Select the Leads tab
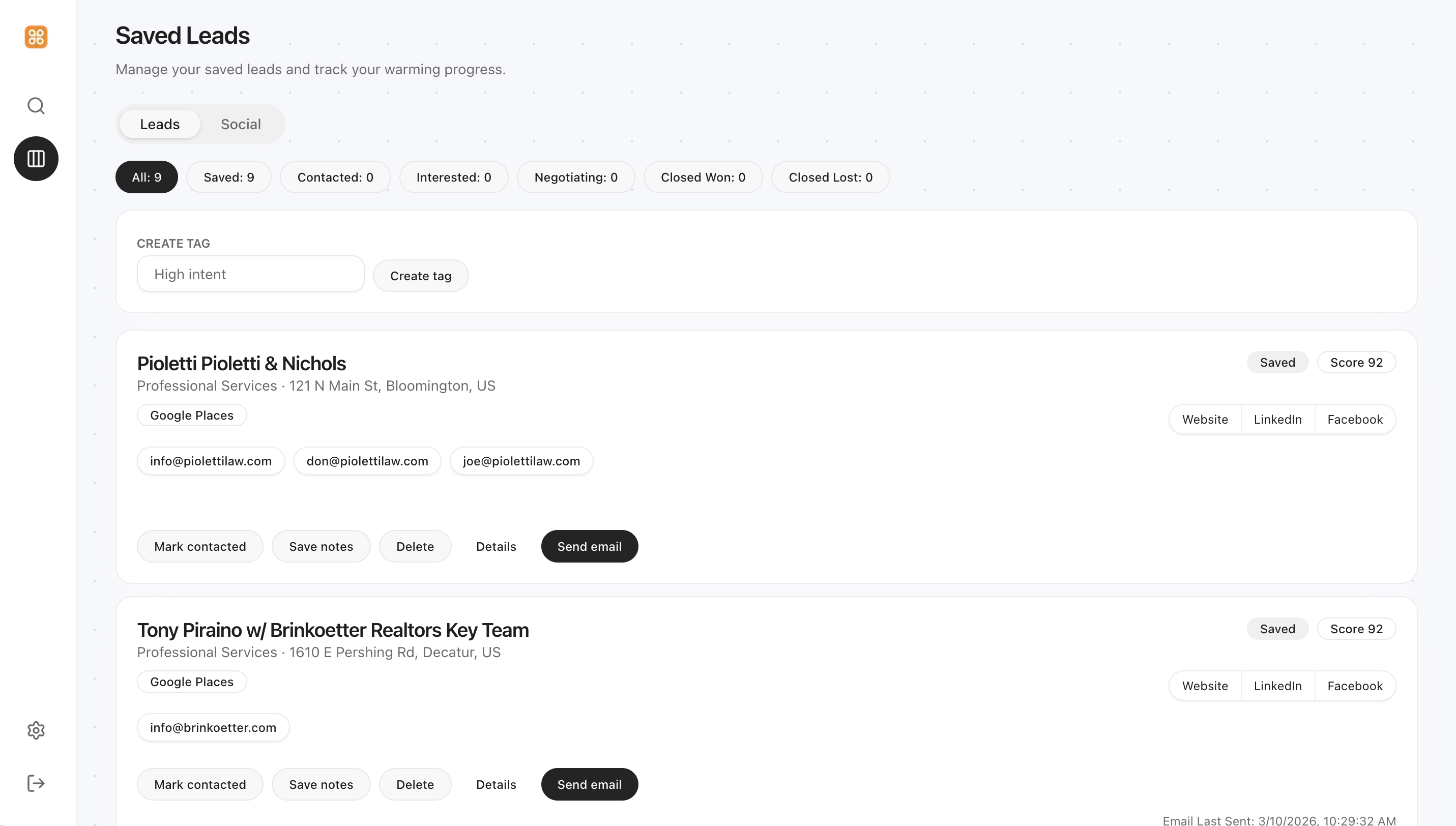Viewport: 1456px width, 826px height. click(159, 124)
